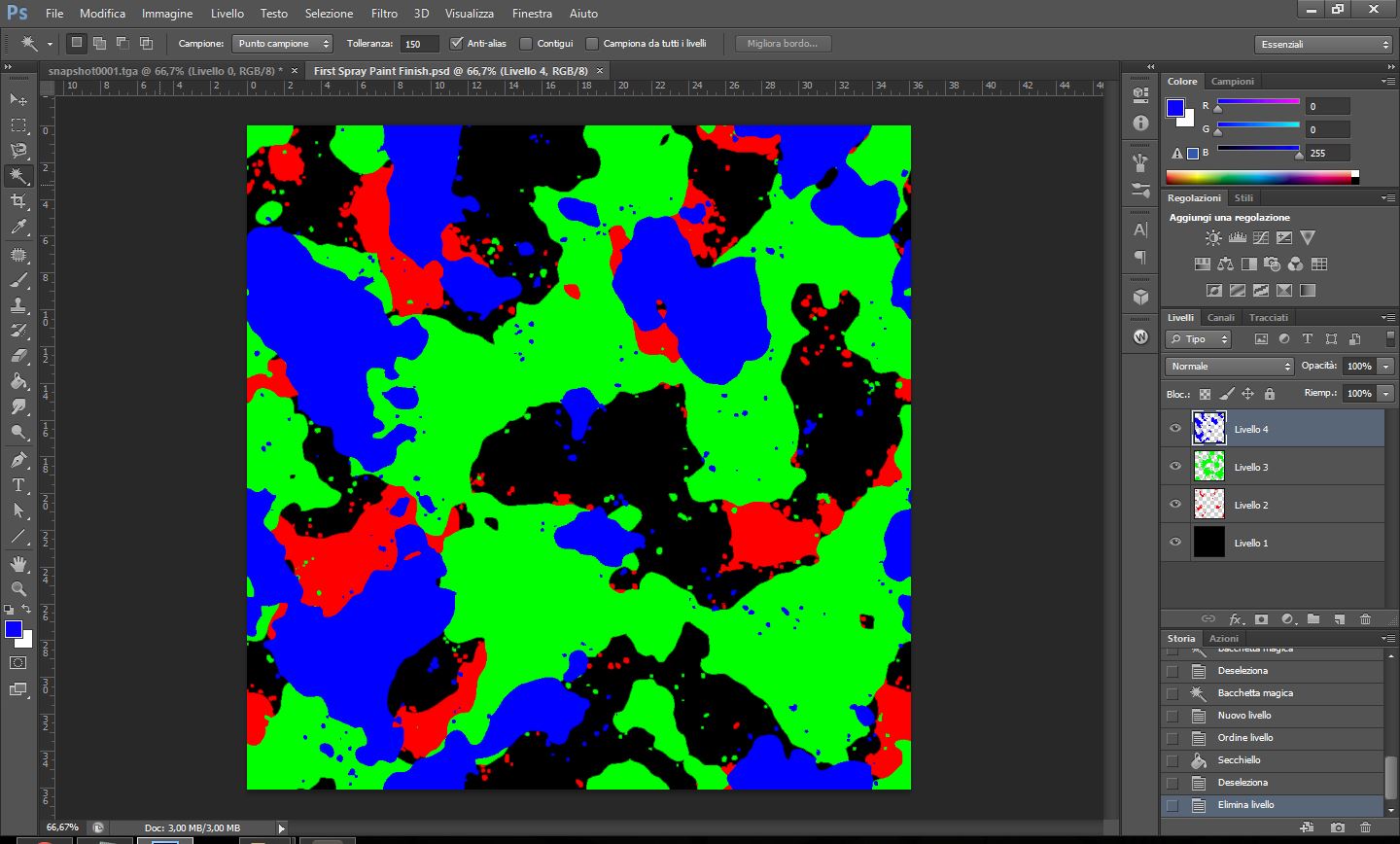Create a new layer group

click(x=1313, y=619)
